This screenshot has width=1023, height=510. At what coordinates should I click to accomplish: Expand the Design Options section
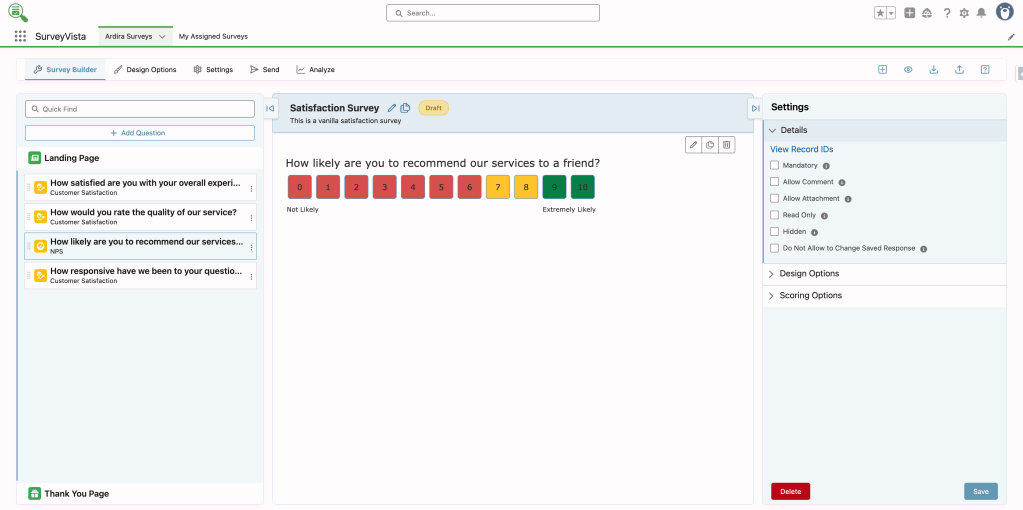tap(809, 274)
